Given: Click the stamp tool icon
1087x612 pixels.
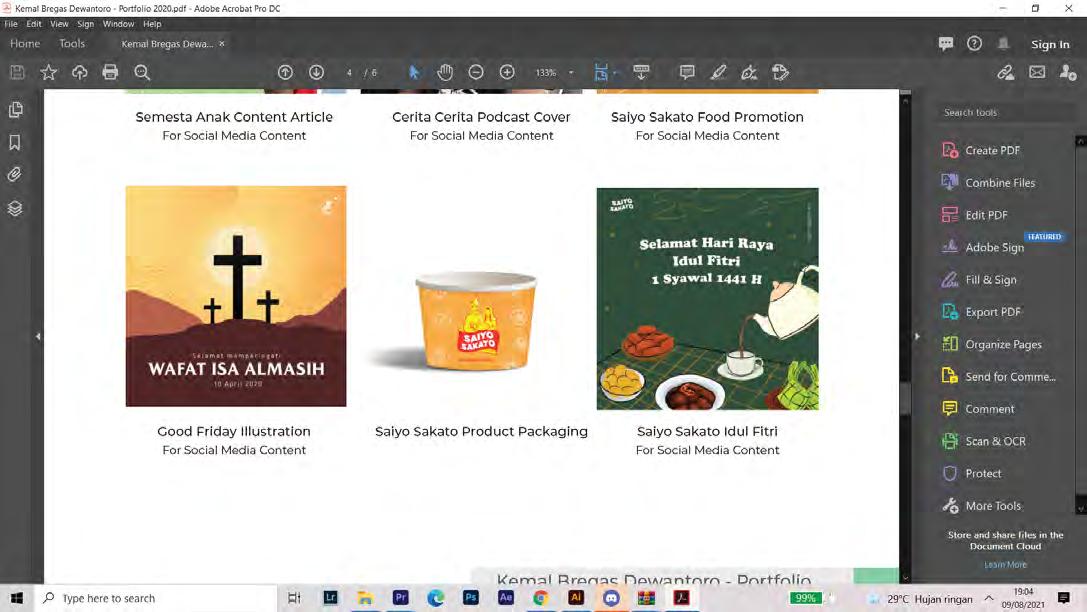Looking at the screenshot, I should (781, 72).
